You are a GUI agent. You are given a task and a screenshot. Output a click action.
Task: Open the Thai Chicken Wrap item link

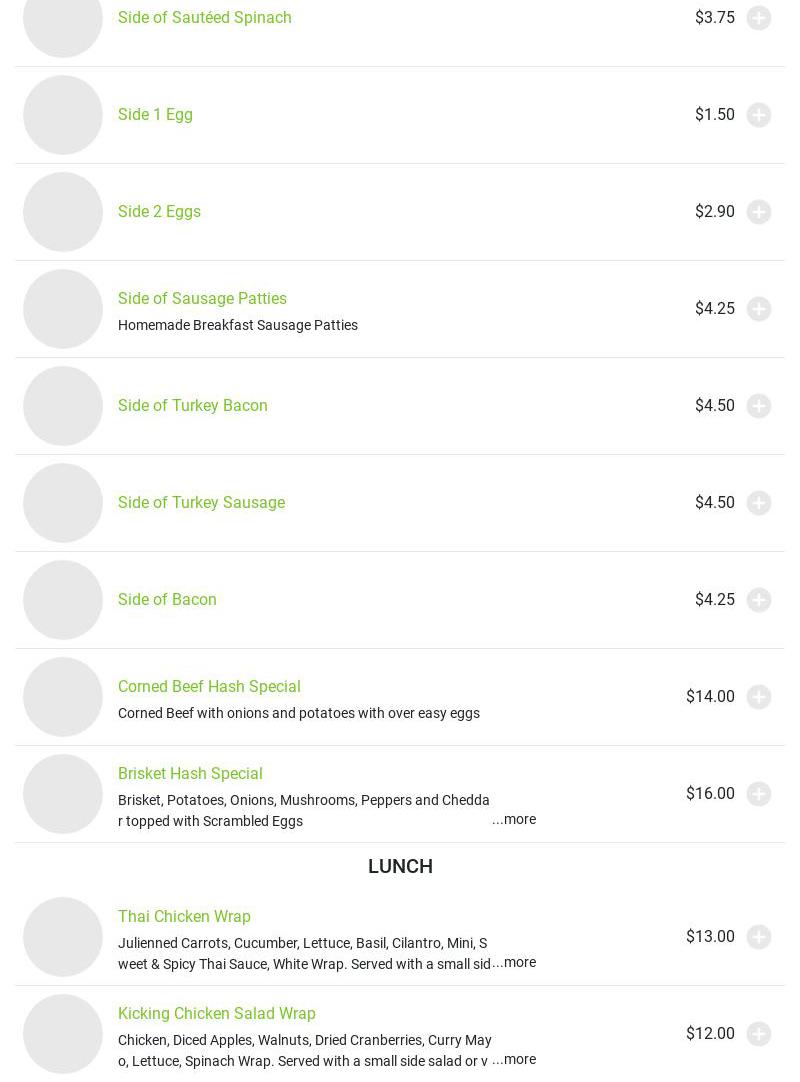184,917
